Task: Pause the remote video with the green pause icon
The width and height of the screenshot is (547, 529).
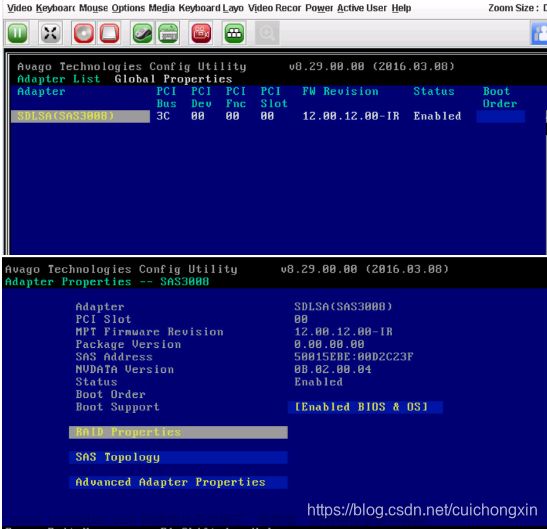Action: point(17,33)
